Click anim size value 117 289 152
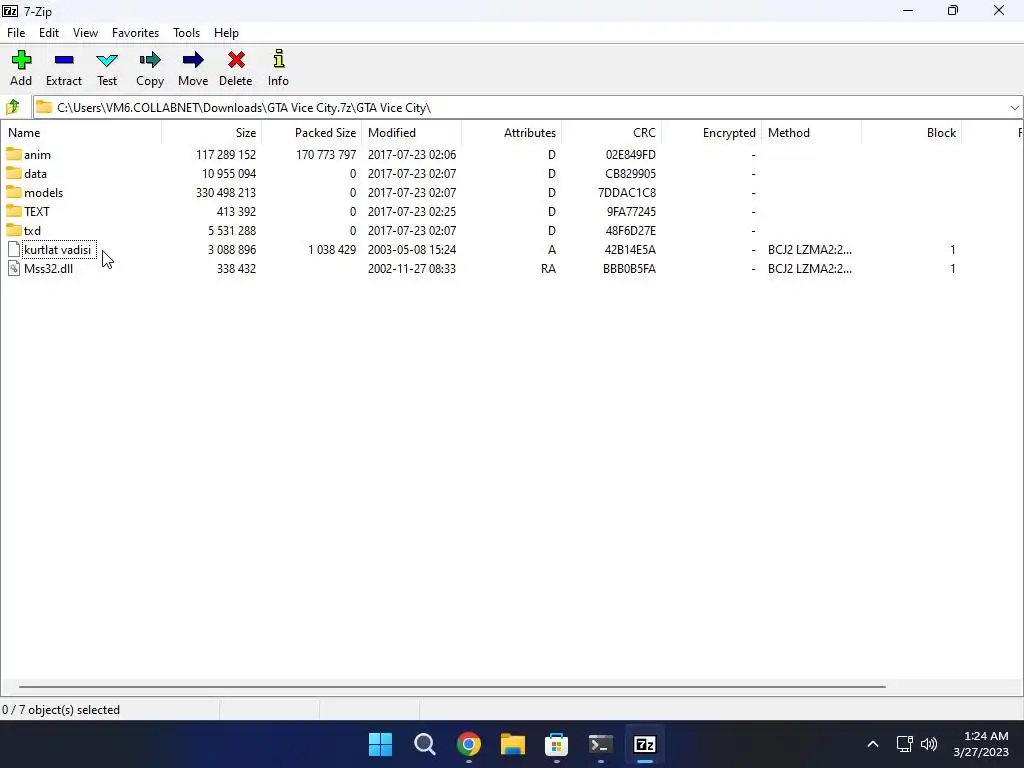Image resolution: width=1024 pixels, height=768 pixels. click(226, 155)
